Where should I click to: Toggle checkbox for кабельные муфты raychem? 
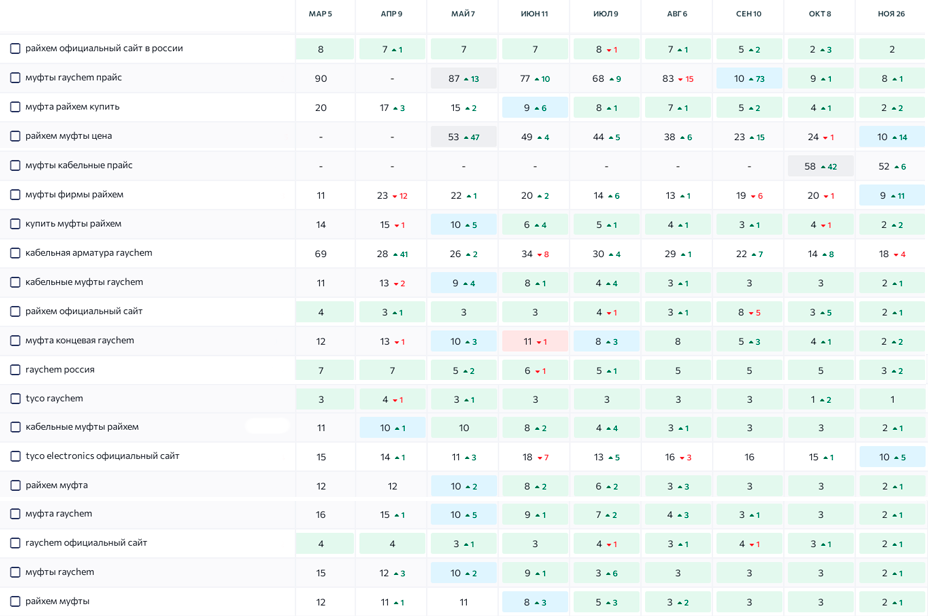pyautogui.click(x=15, y=282)
